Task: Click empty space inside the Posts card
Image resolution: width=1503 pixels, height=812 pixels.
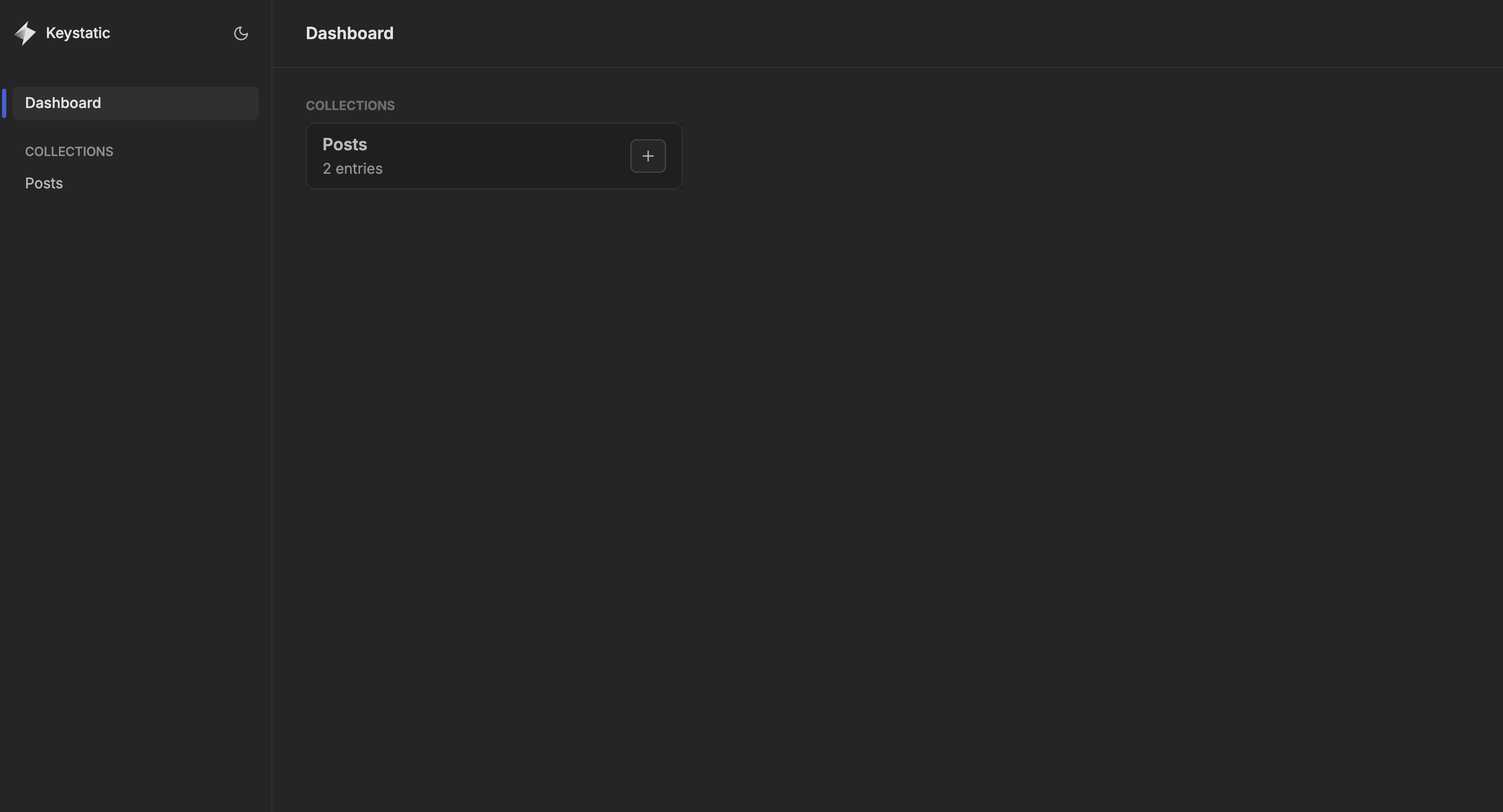Action: [x=496, y=156]
